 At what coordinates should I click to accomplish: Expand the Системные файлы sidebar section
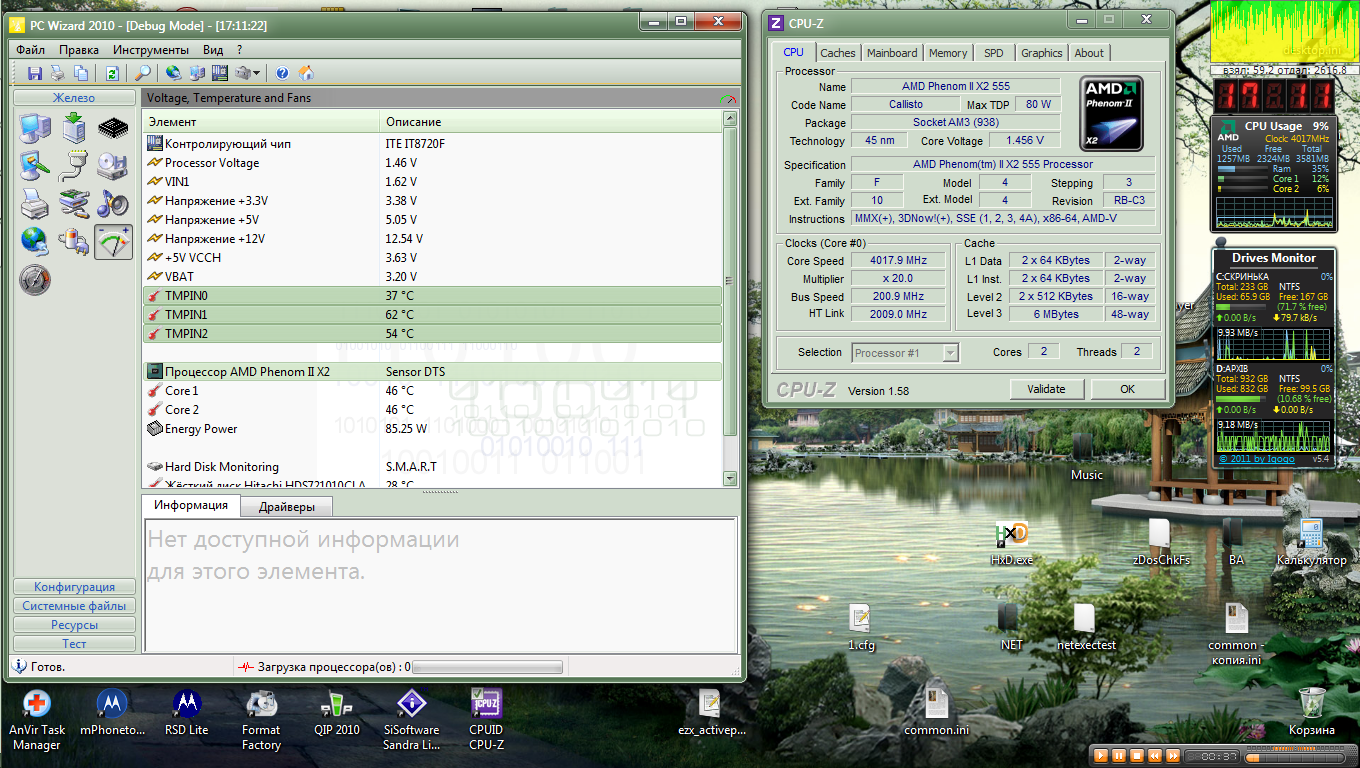pos(74,606)
